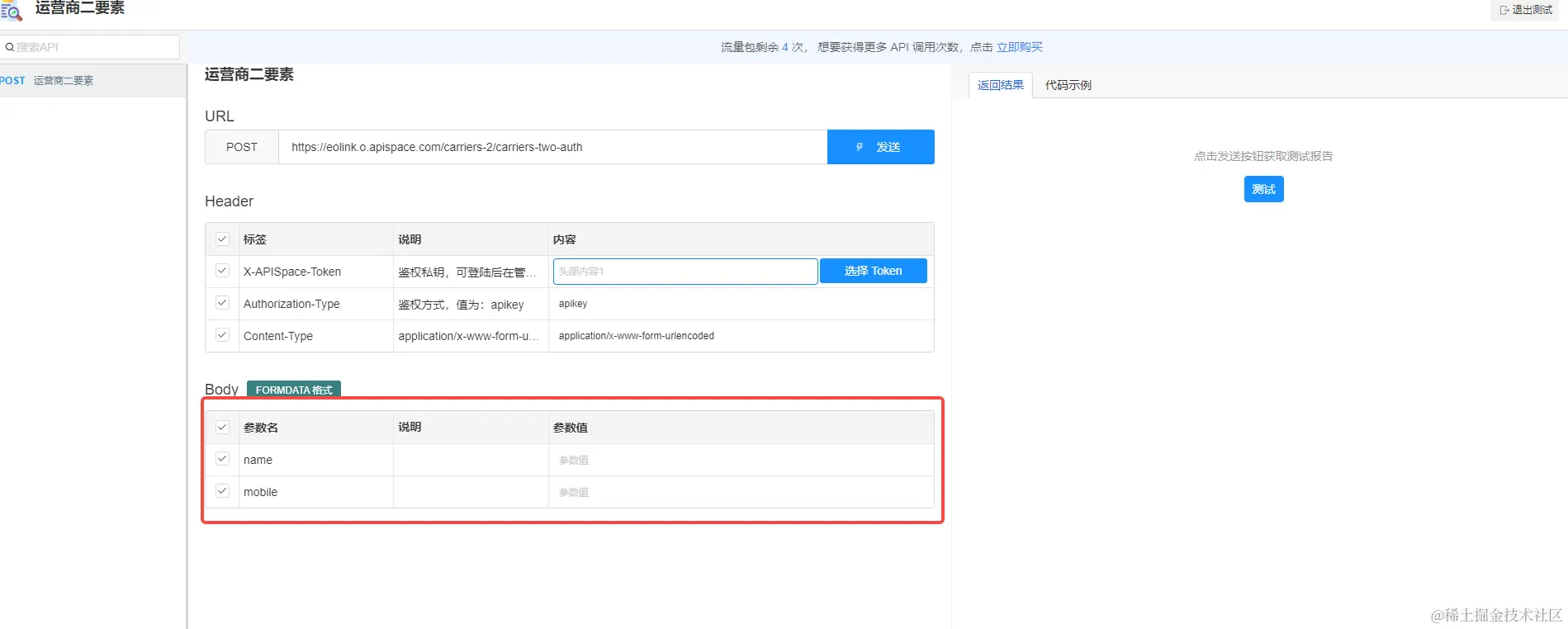1568x629 pixels.
Task: Click the application/x-www-form-urlencoded content value
Action: [x=636, y=336]
